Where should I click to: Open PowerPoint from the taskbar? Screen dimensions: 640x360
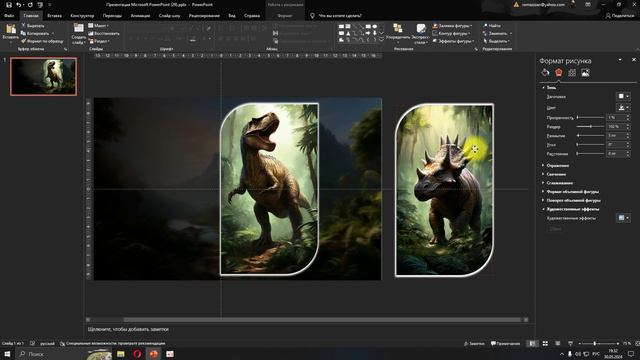(153, 354)
